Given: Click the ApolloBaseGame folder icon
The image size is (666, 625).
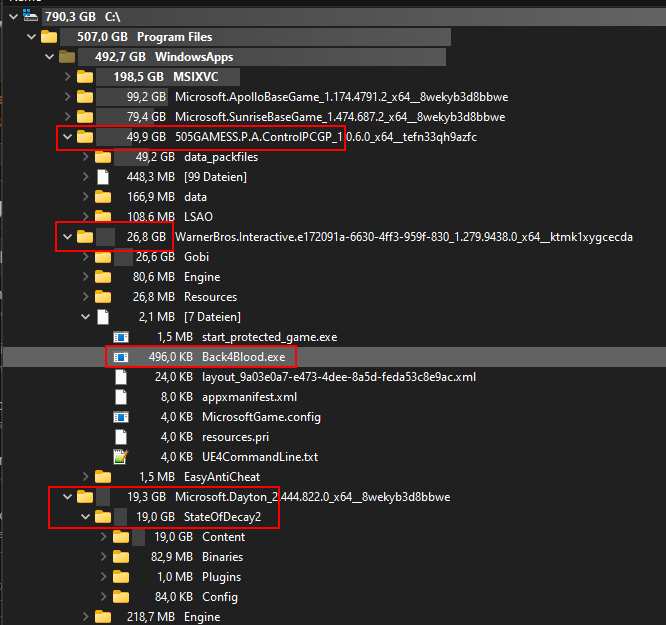Looking at the screenshot, I should (x=85, y=96).
